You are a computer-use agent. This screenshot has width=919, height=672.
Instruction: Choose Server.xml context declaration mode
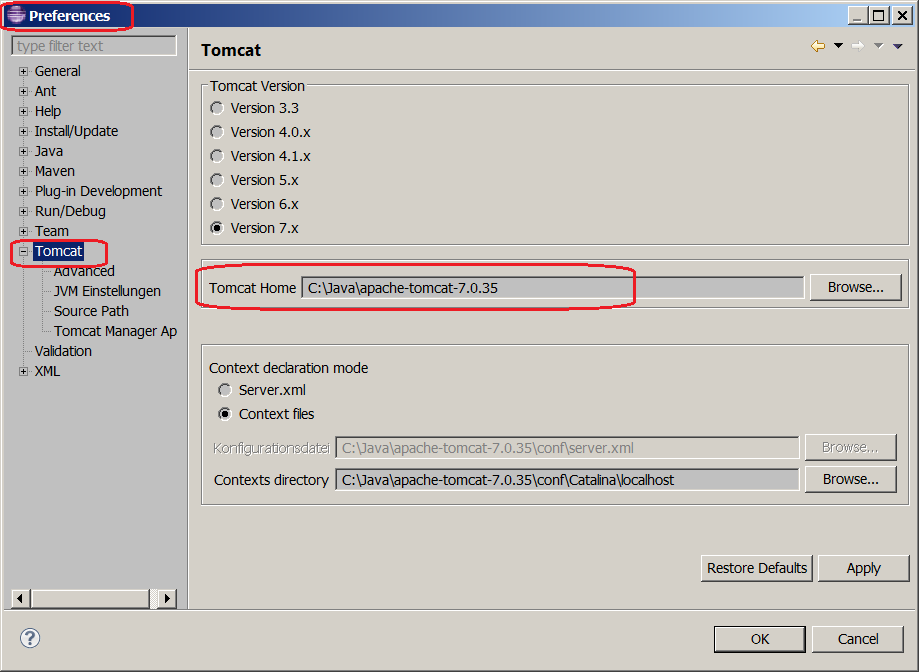coord(225,390)
